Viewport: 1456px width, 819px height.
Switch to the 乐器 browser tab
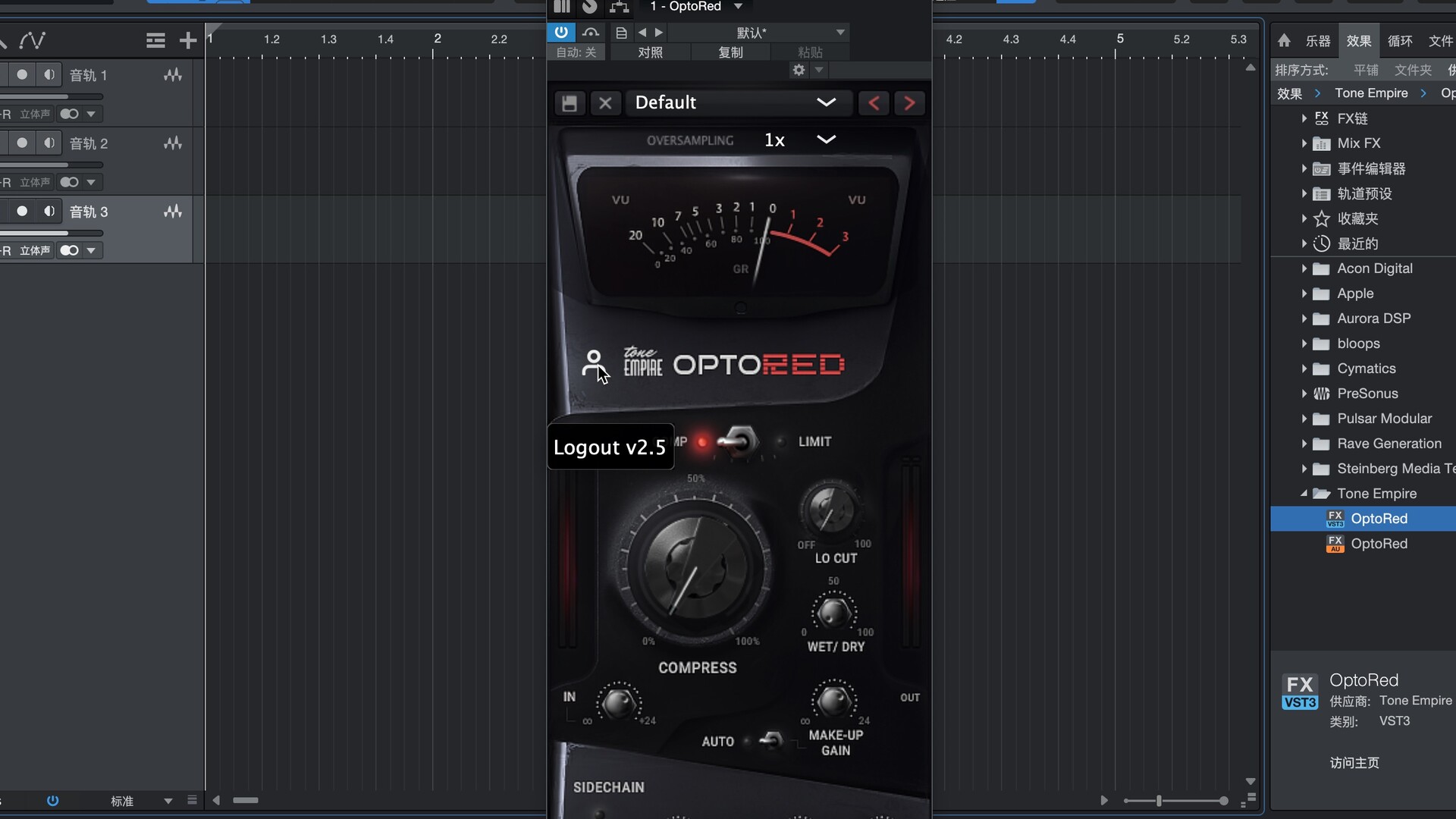[x=1318, y=41]
